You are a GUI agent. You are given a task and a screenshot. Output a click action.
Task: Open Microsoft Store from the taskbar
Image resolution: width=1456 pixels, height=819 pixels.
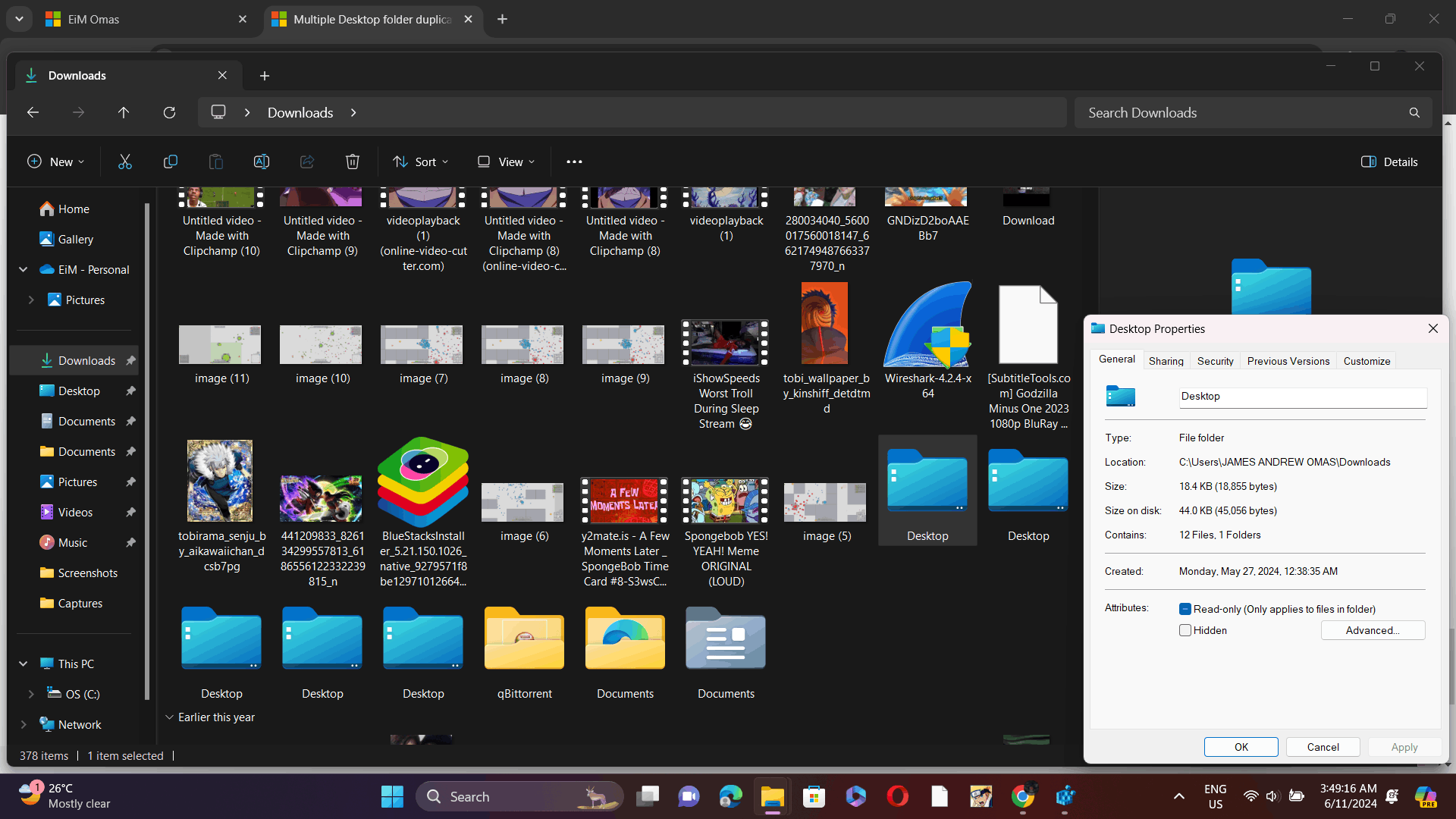pos(814,796)
